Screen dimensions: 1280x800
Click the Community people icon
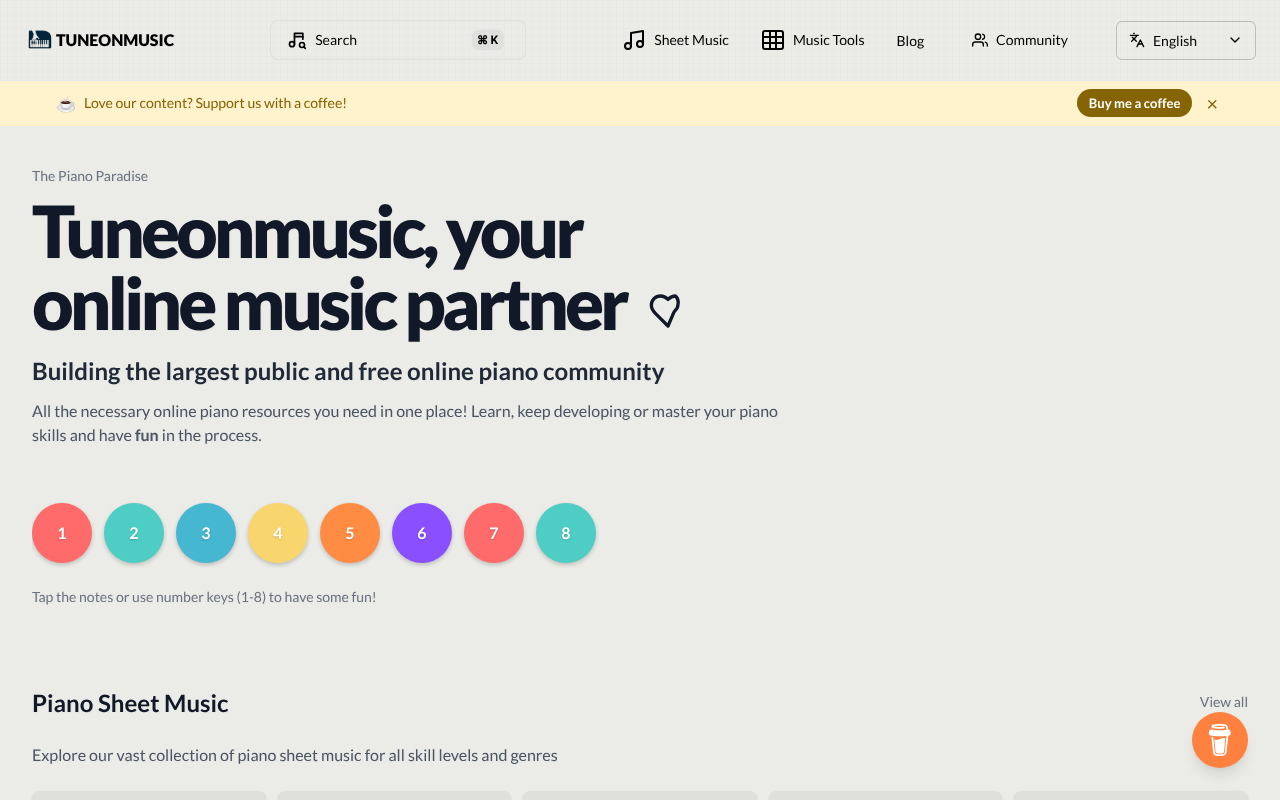click(x=978, y=40)
